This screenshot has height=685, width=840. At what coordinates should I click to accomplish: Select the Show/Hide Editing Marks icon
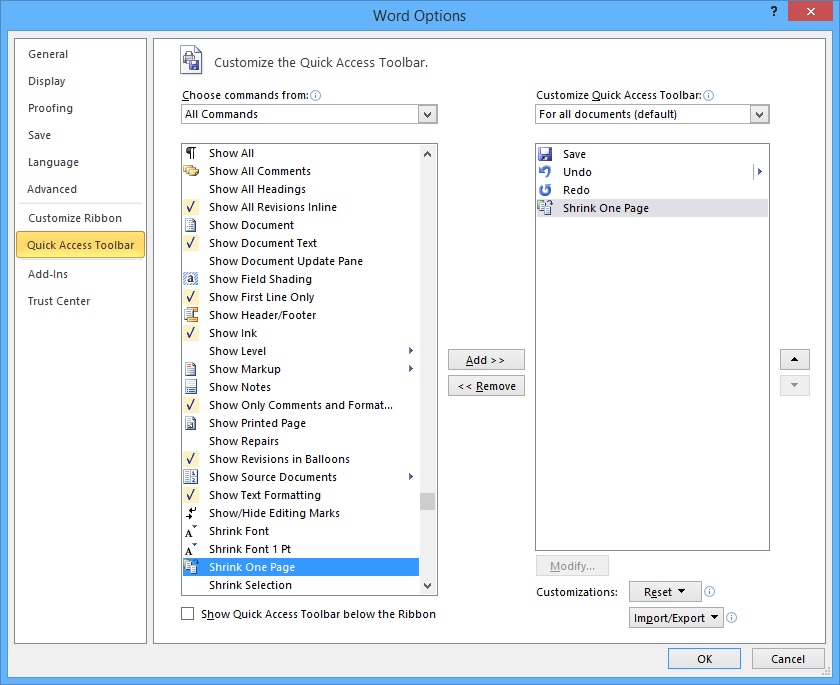coord(192,513)
